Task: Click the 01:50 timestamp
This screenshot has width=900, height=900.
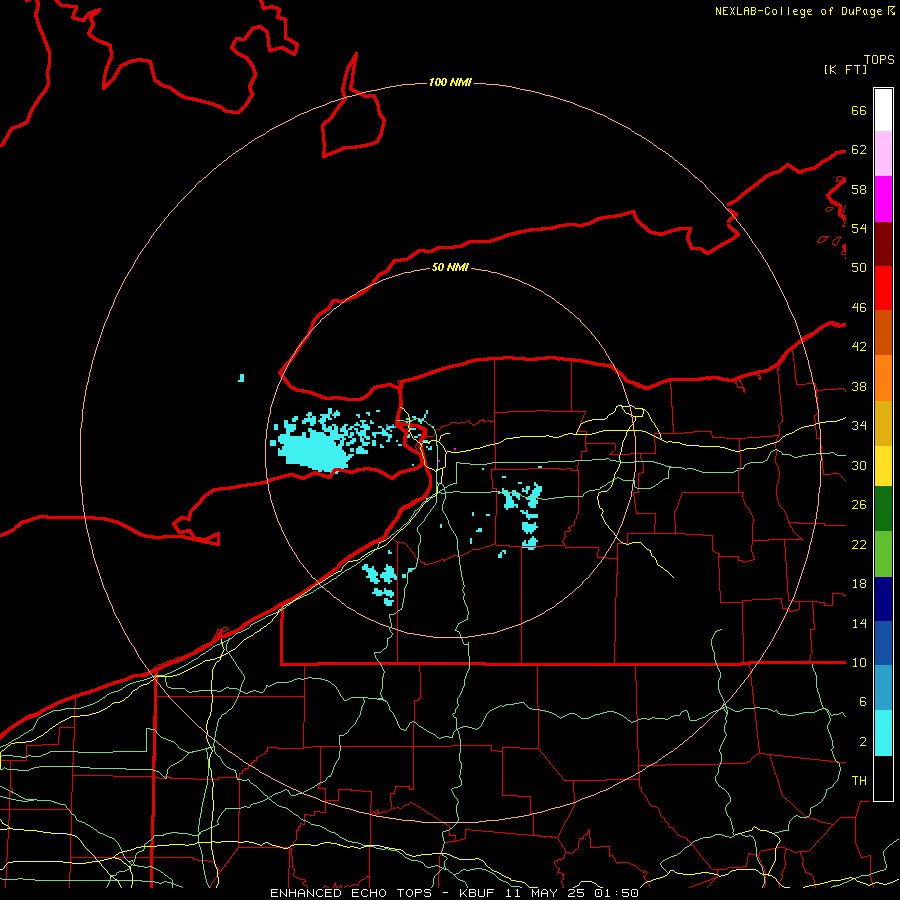Action: (x=616, y=893)
